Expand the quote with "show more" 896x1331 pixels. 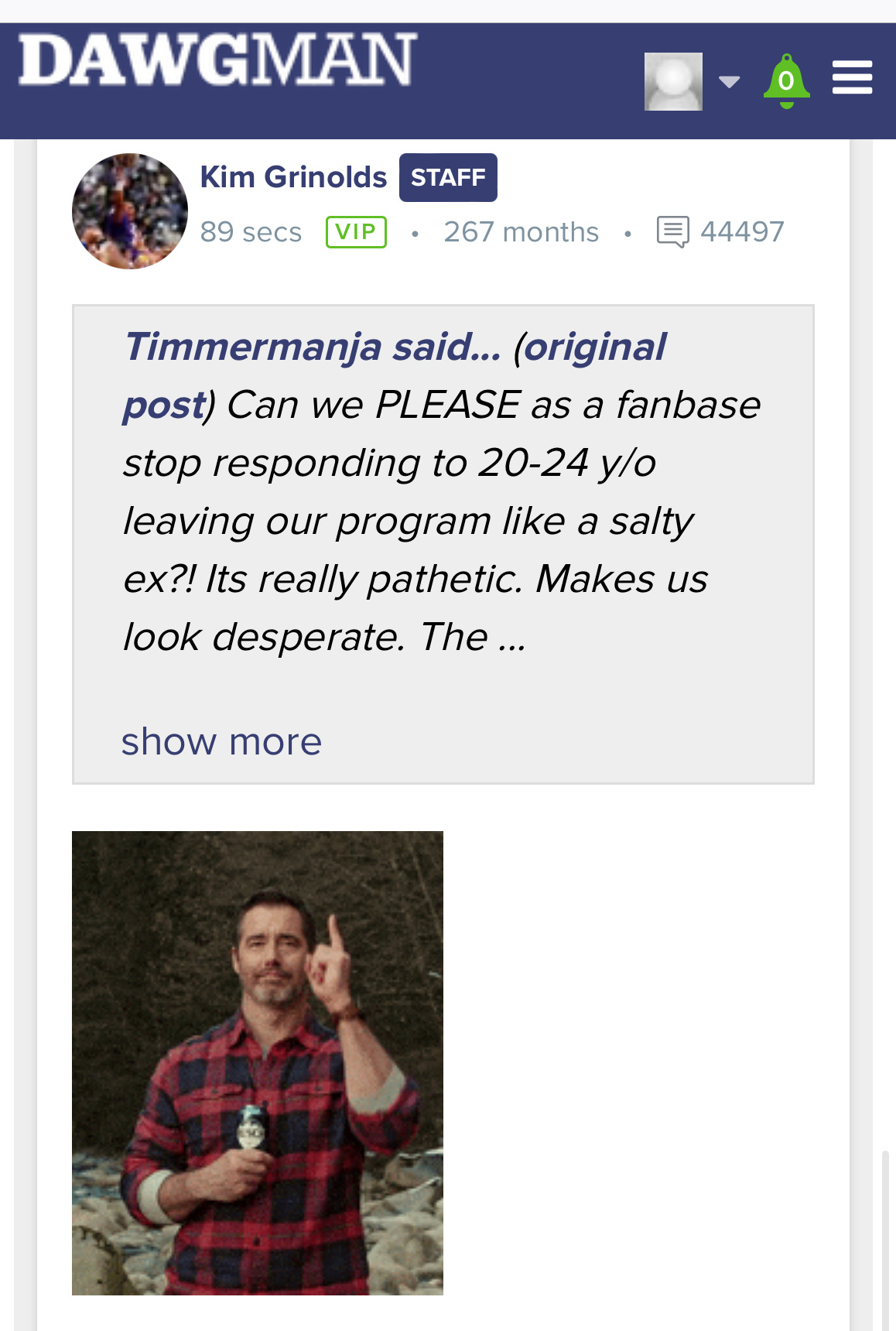point(221,741)
